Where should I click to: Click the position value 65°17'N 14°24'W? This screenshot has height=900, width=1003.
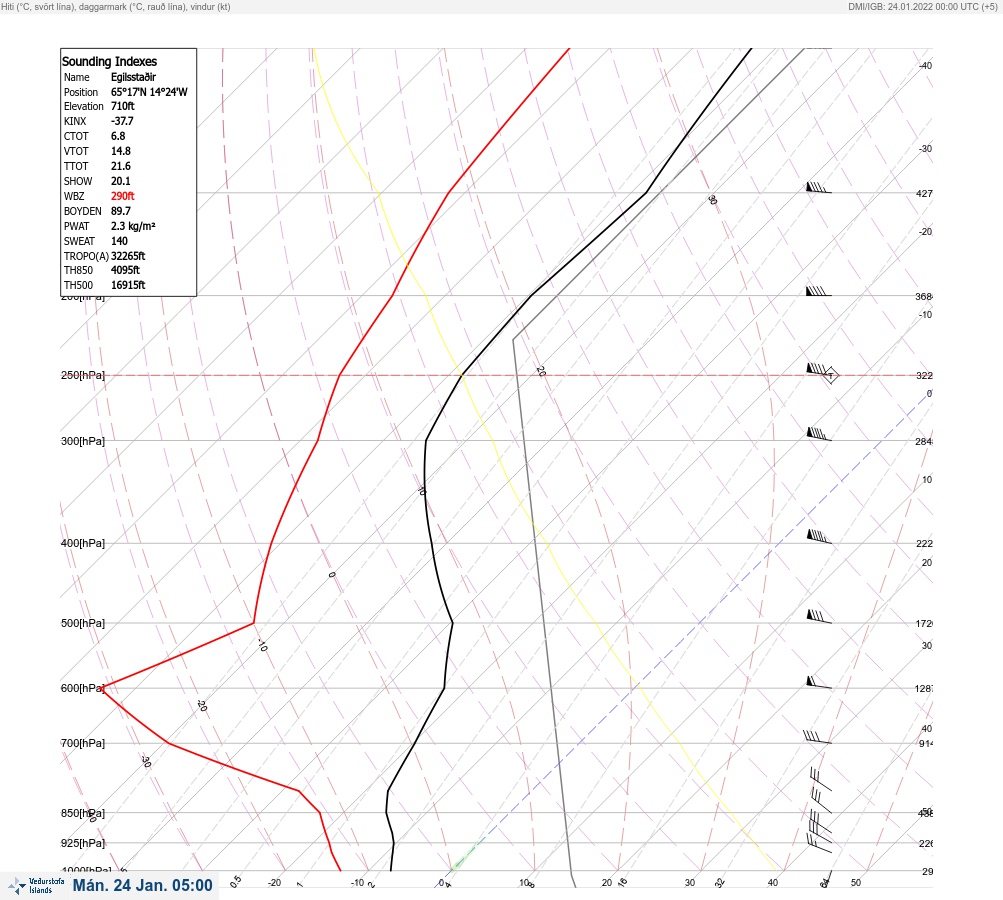(149, 92)
